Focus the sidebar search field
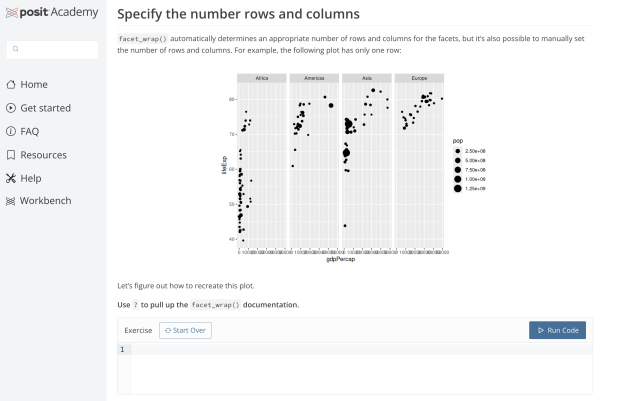 (x=56, y=48)
